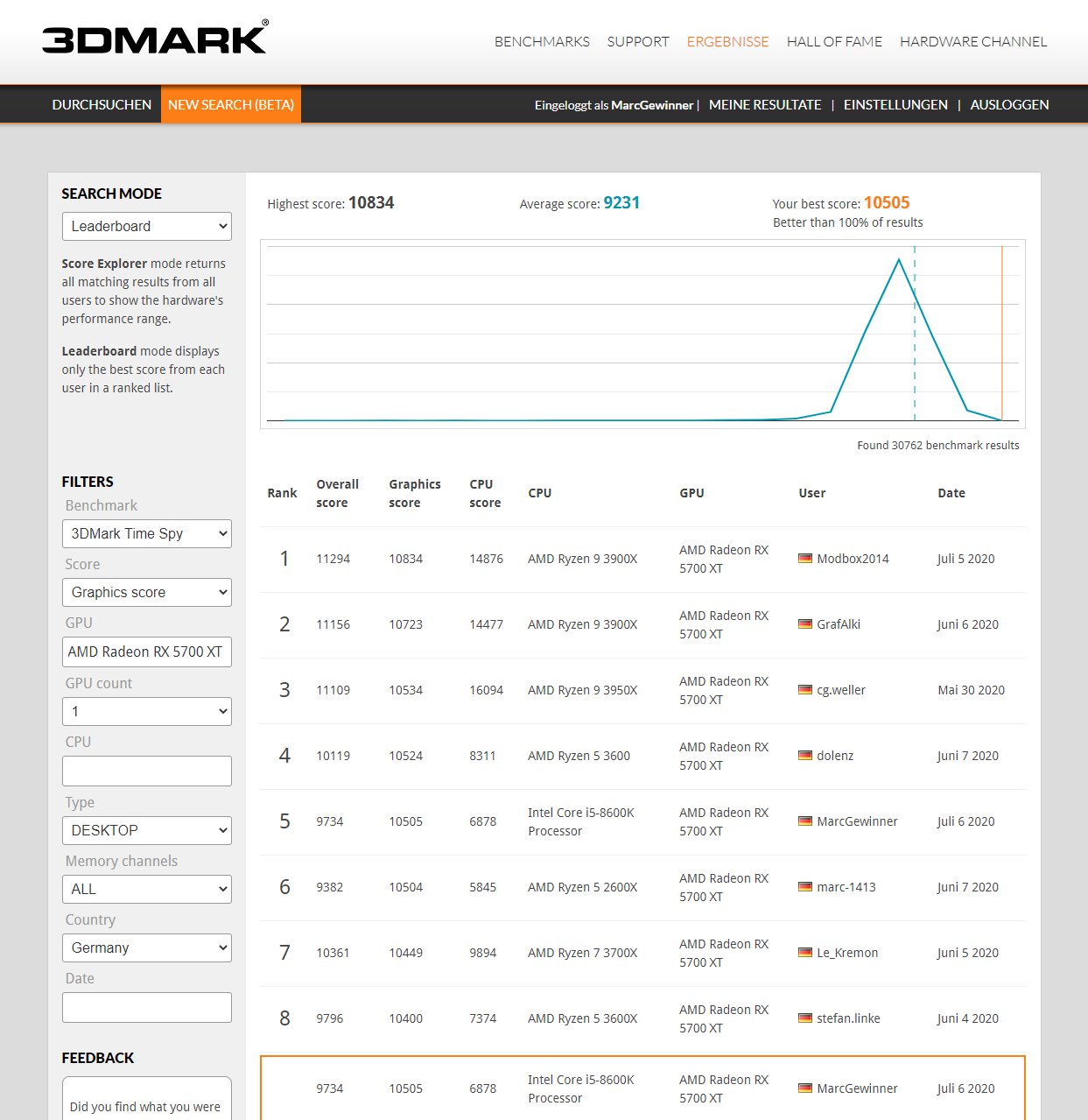Click the MarcGewinner username in header
This screenshot has width=1088, height=1120.
[652, 105]
